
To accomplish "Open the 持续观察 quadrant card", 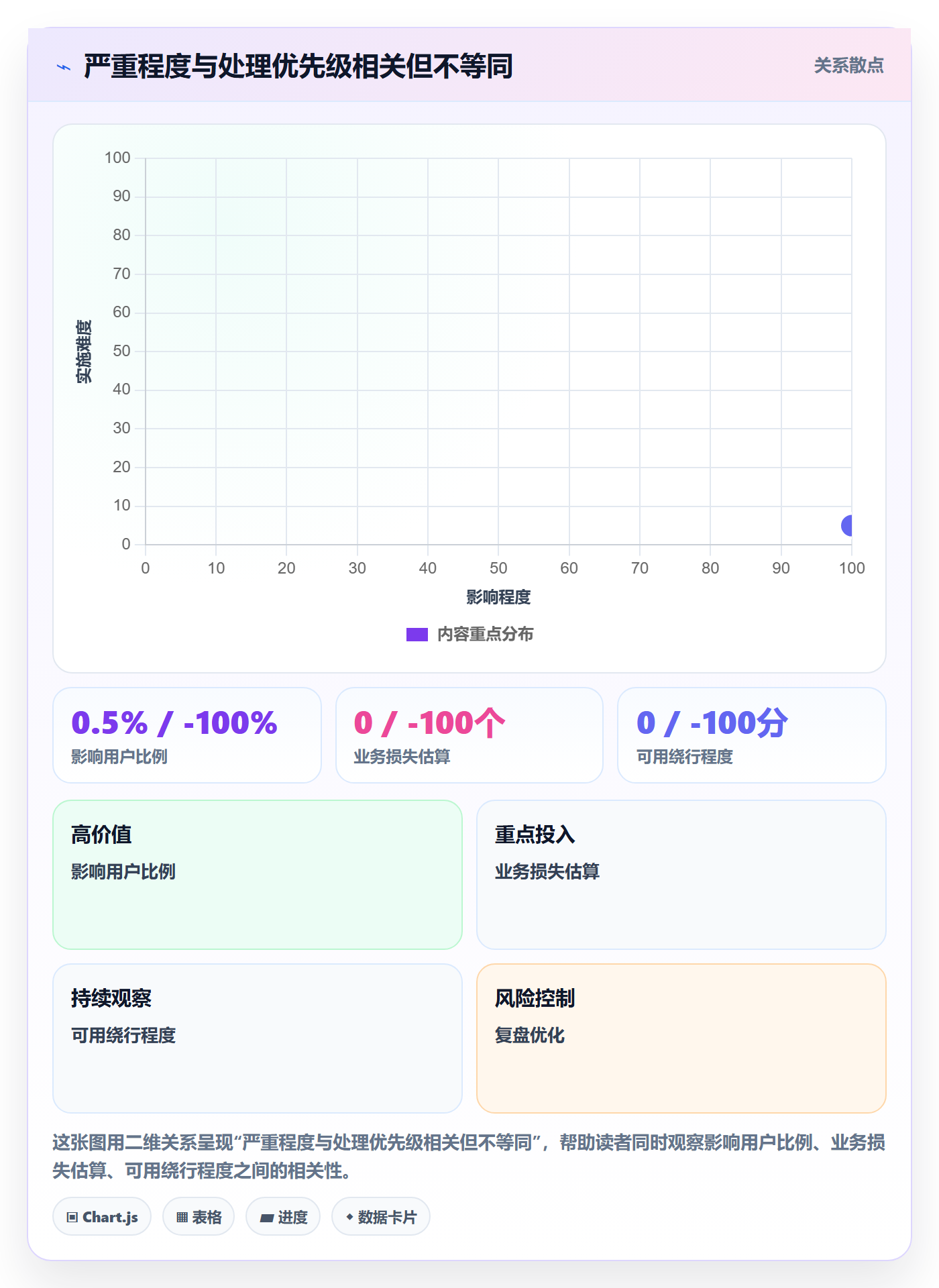I will (x=258, y=1038).
